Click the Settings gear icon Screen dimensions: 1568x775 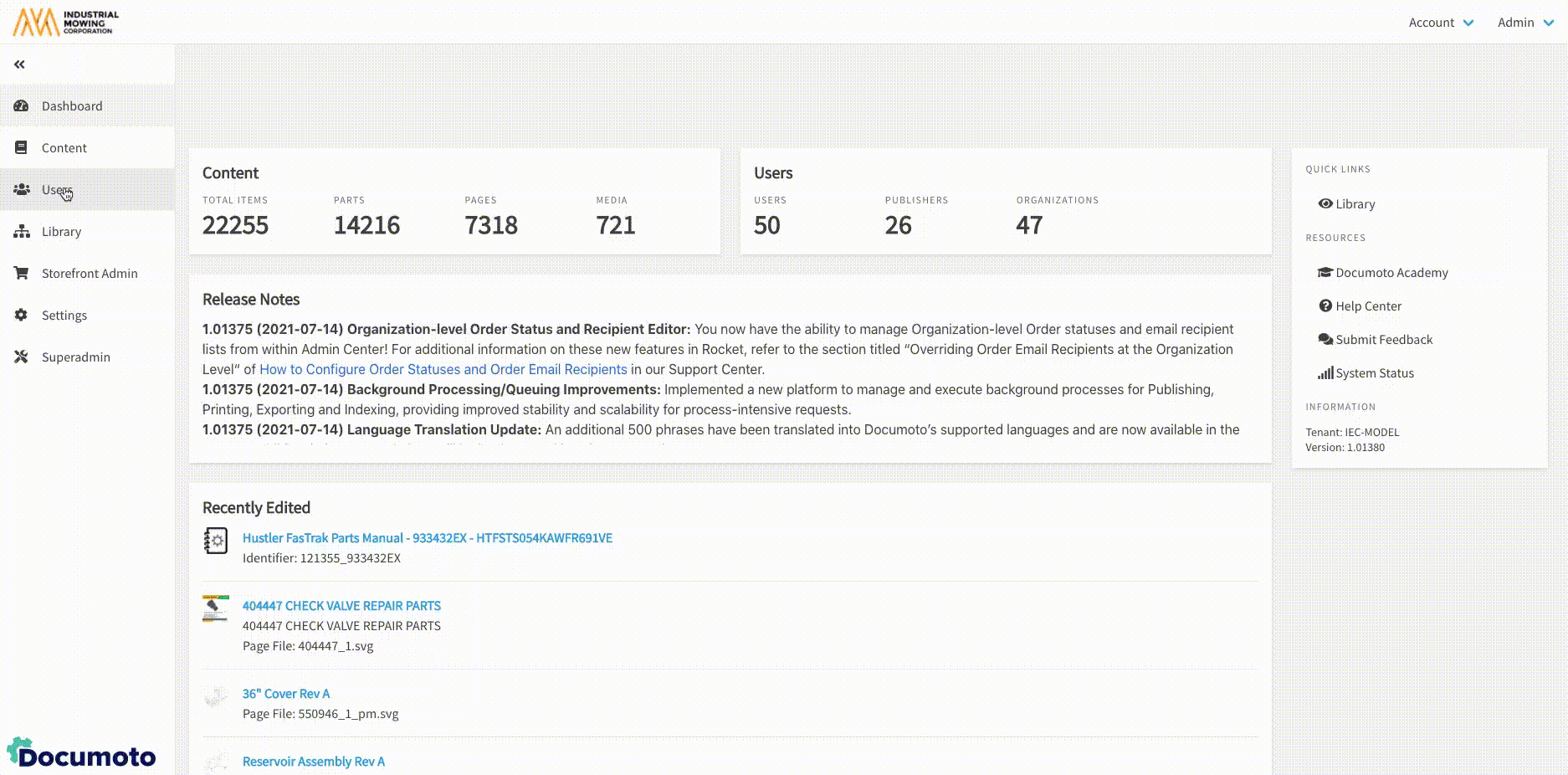[x=22, y=316]
